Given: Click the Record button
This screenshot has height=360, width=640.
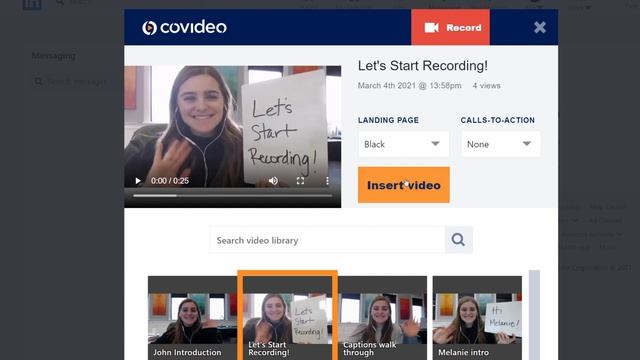Looking at the screenshot, I should 450,27.
